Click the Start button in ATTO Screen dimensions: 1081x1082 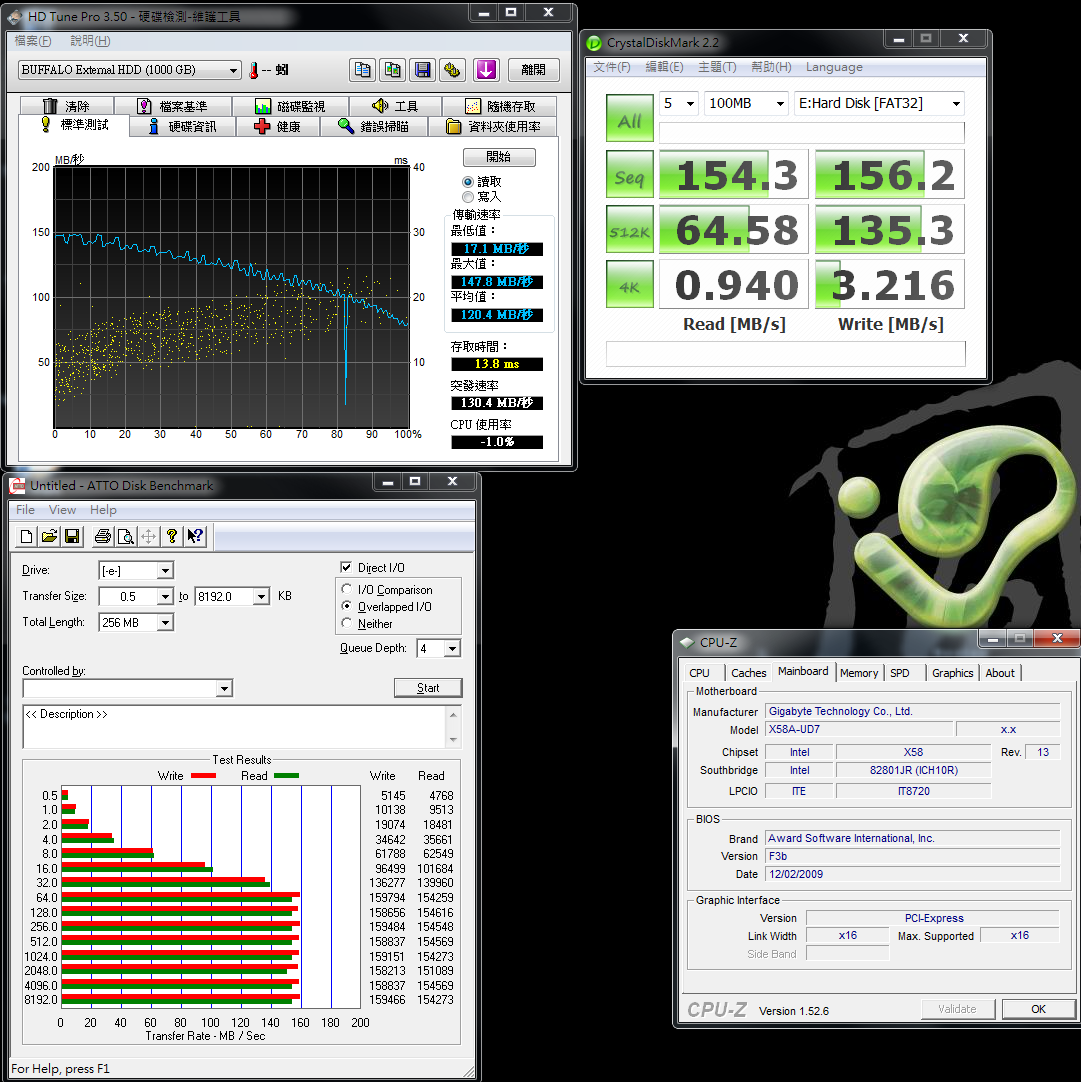[428, 688]
